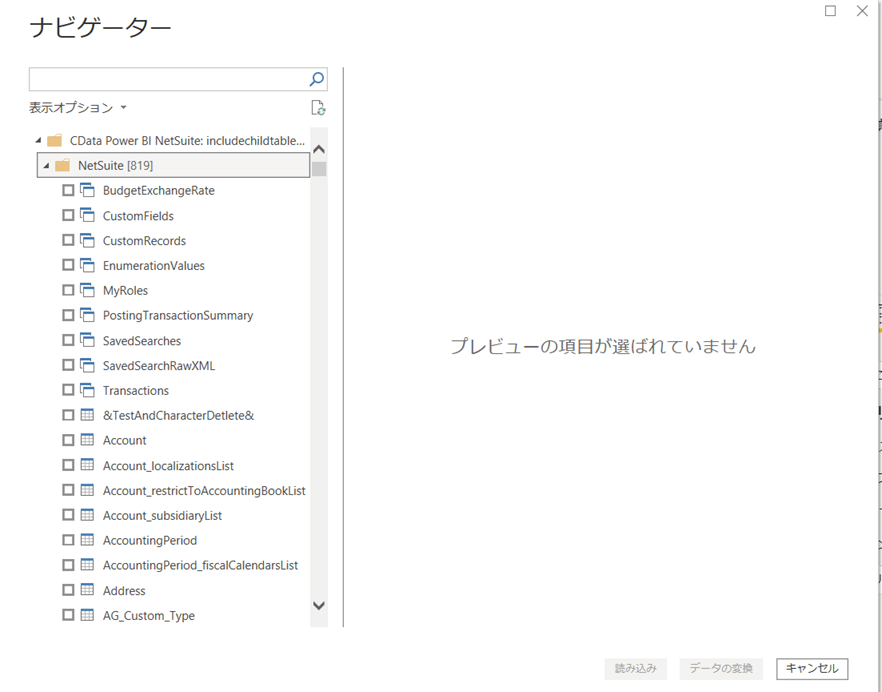Select the &TestAndCharacterDetlete& row text
The height and width of the screenshot is (692, 882).
point(178,415)
